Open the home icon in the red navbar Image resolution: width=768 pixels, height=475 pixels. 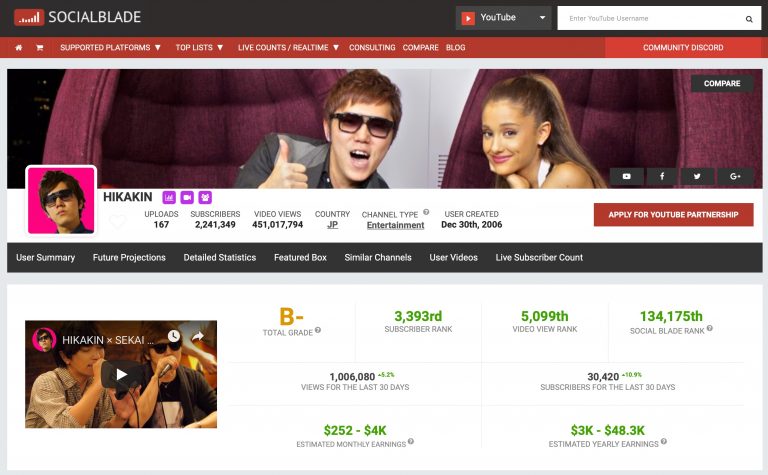point(19,48)
